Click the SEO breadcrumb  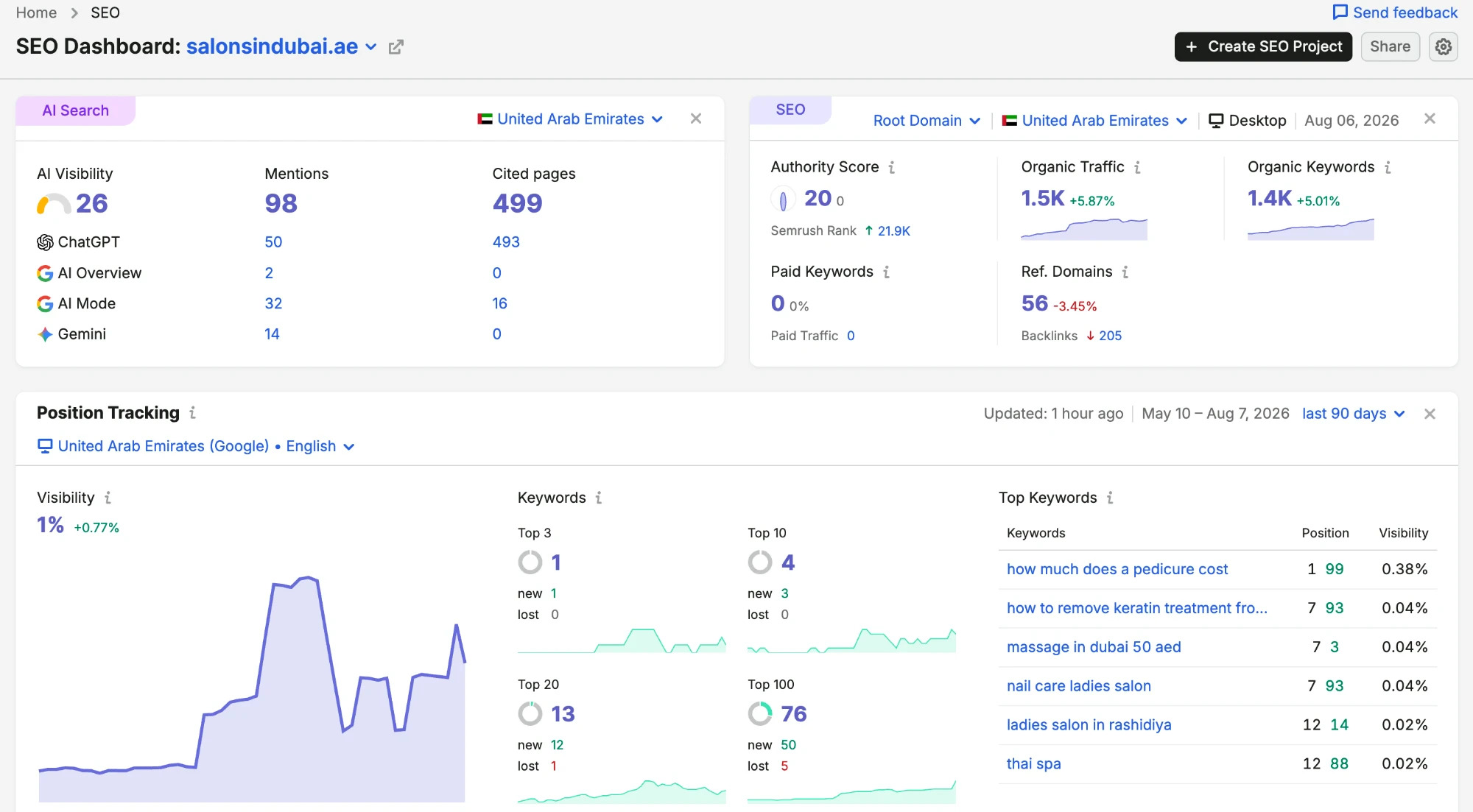tap(105, 13)
